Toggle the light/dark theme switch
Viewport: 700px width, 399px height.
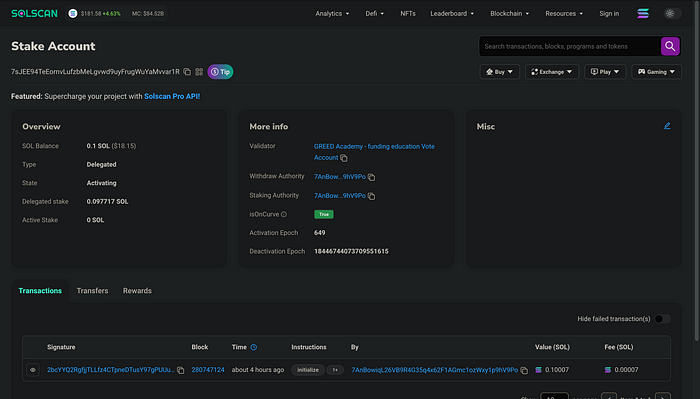(x=672, y=13)
